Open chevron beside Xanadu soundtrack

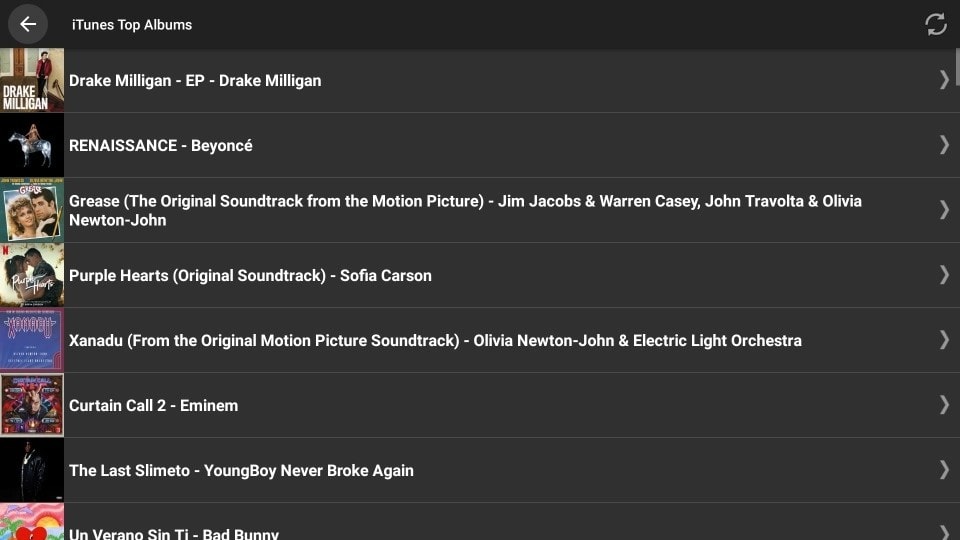pos(944,339)
